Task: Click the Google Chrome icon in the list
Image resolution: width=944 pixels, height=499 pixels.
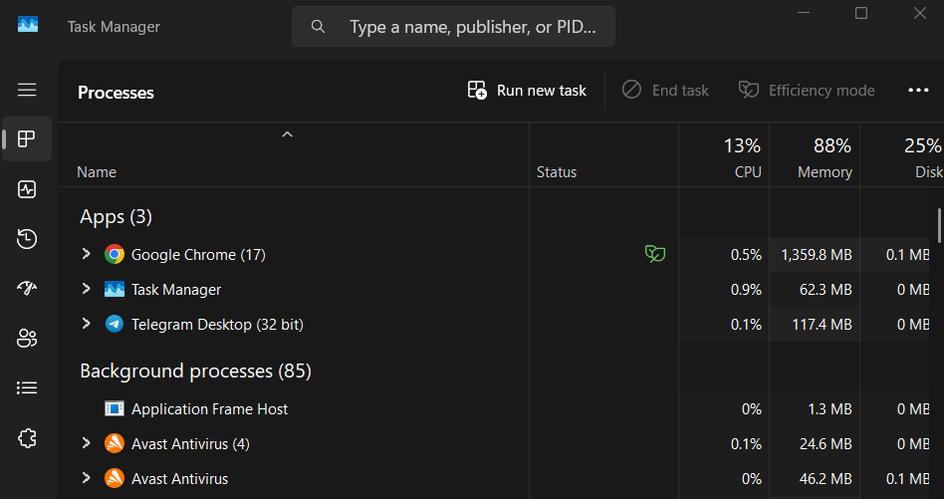Action: pos(114,255)
